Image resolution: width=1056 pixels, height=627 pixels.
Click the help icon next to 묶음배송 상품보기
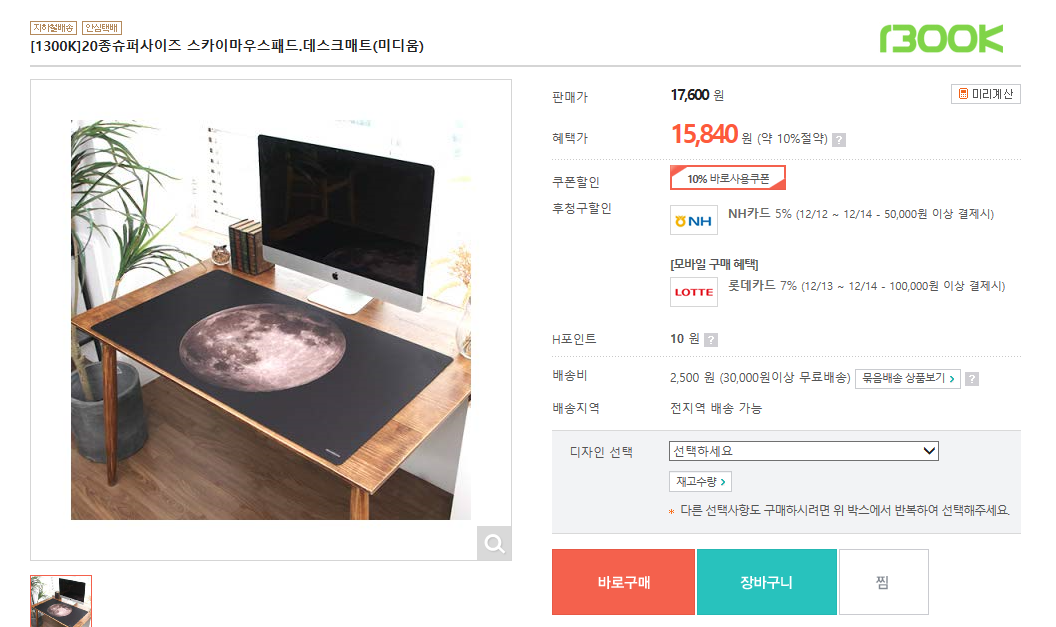tap(972, 379)
